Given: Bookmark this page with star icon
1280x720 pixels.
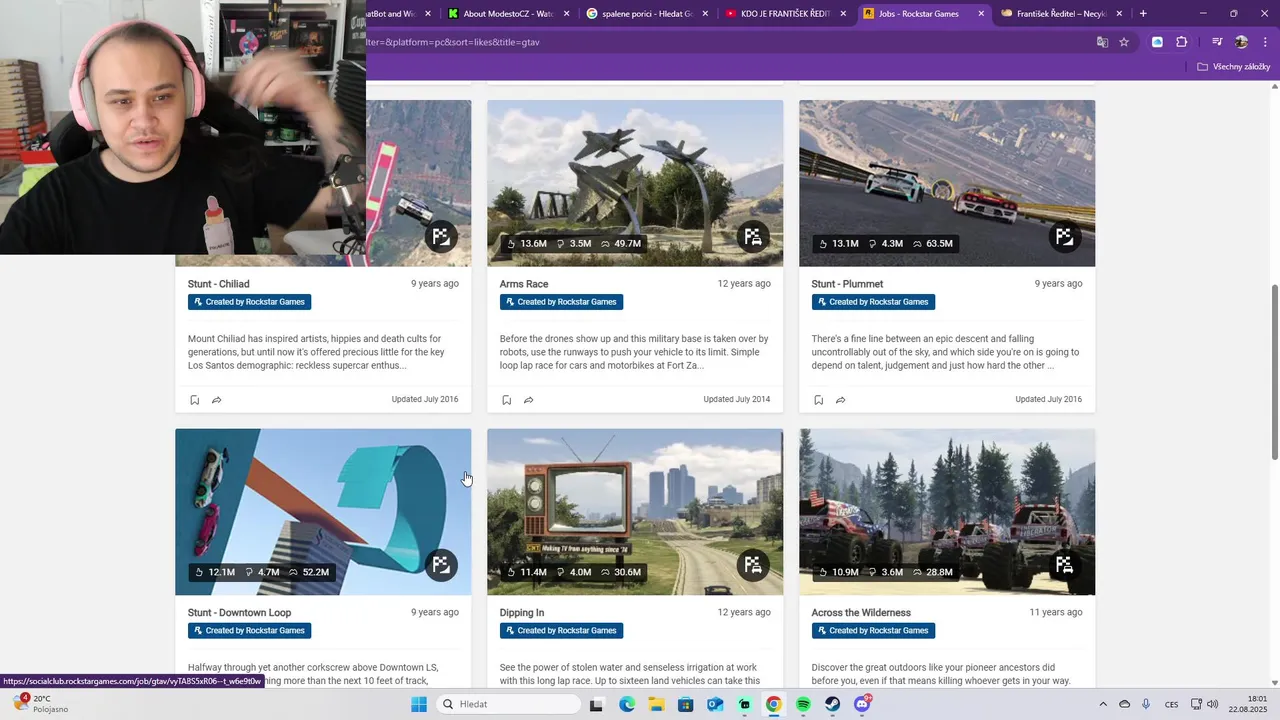Looking at the screenshot, I should coord(1124,42).
